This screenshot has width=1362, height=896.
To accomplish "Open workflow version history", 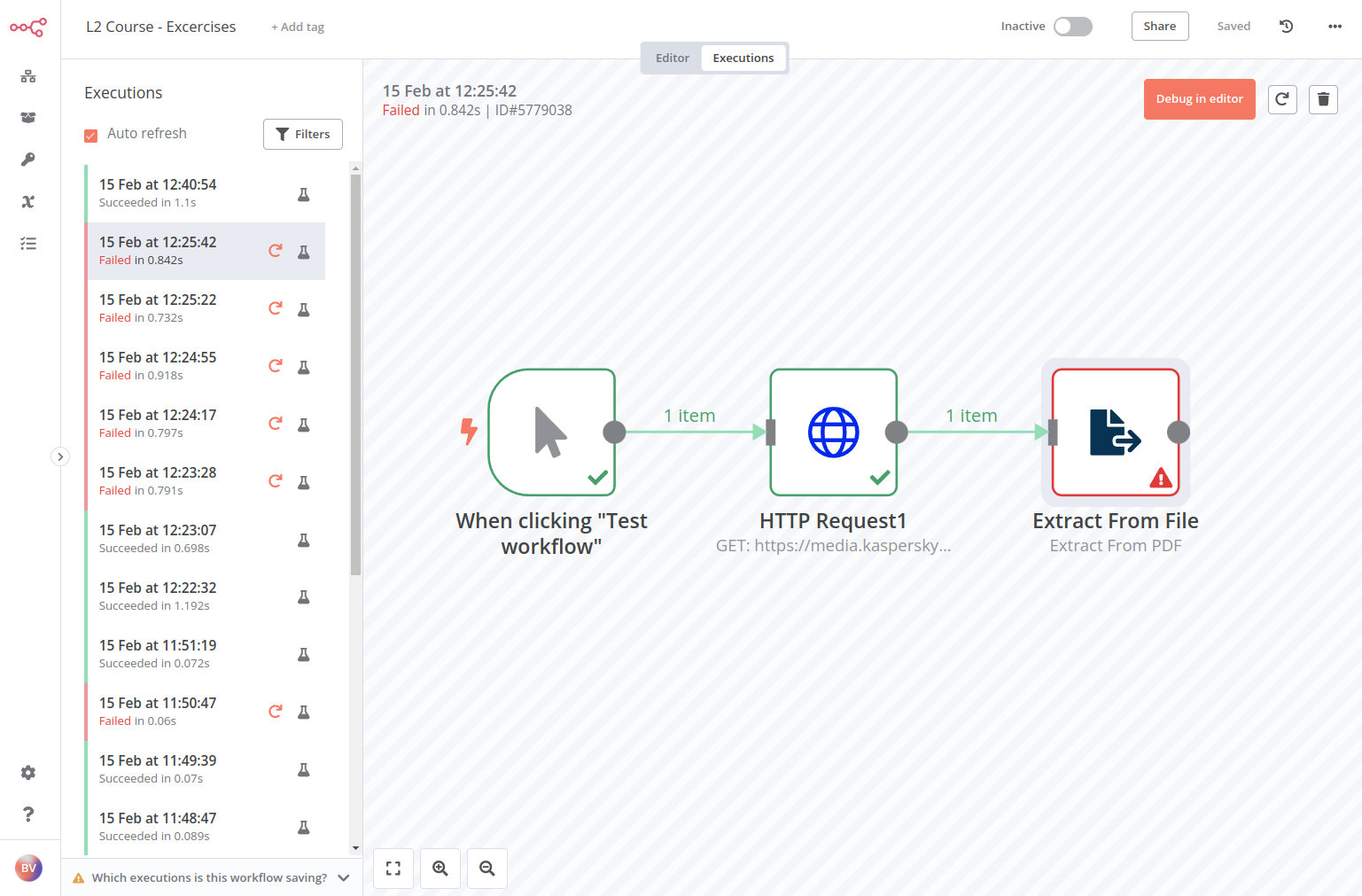I will (x=1286, y=26).
